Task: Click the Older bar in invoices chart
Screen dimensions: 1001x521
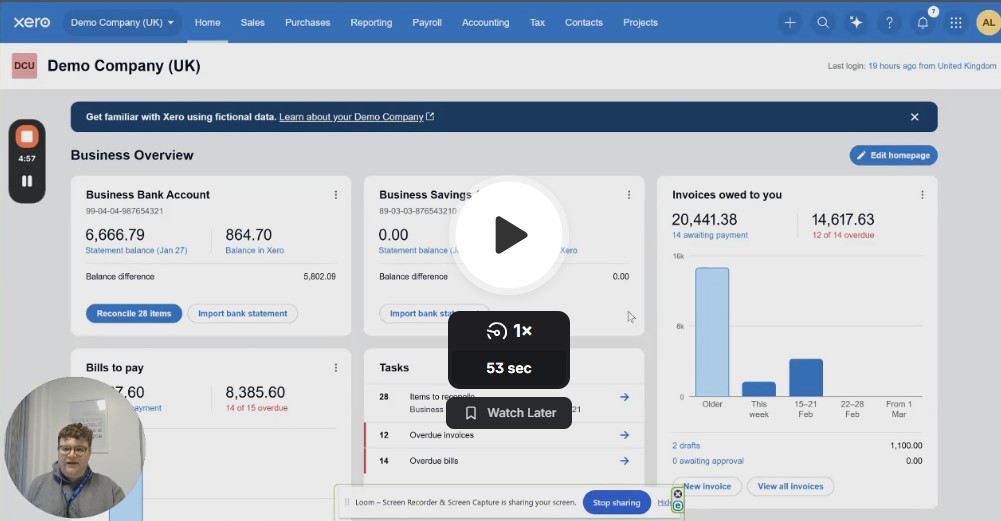Action: click(712, 332)
